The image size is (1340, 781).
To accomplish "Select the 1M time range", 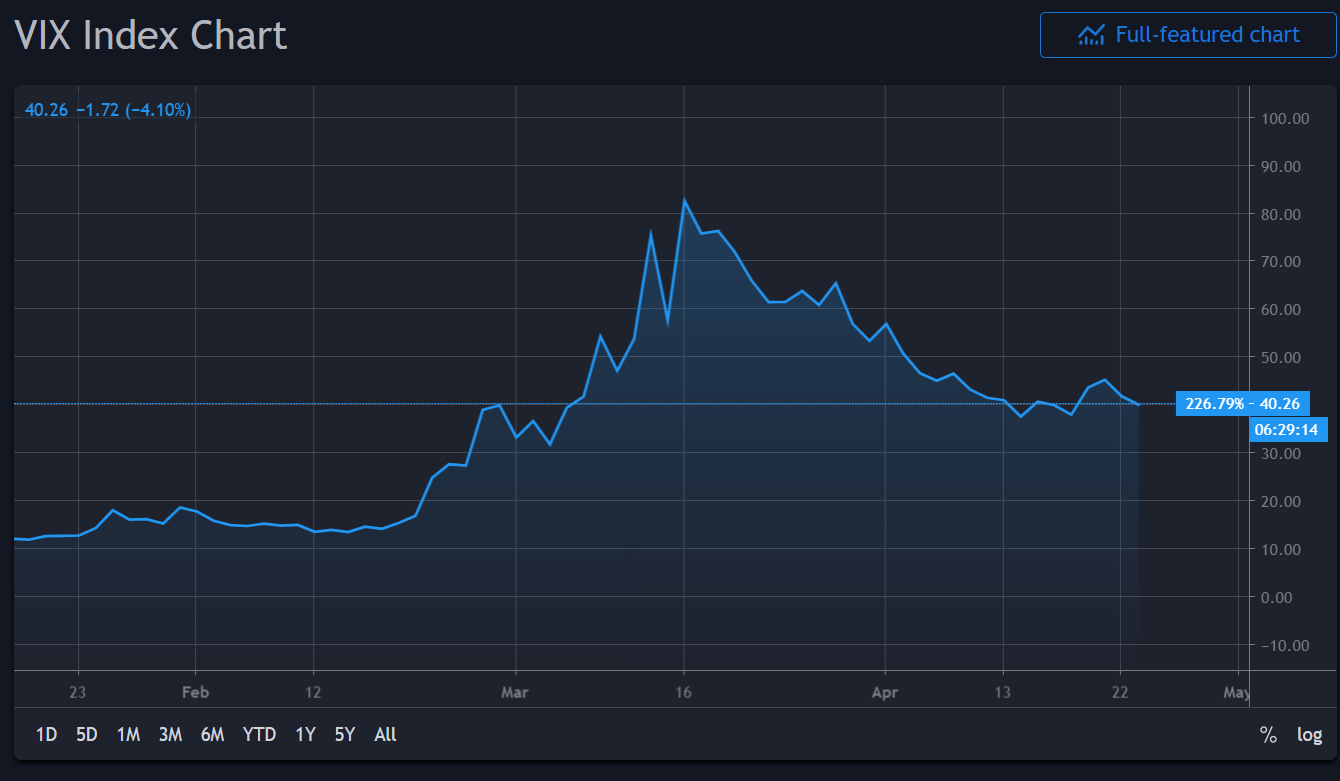I will [128, 734].
